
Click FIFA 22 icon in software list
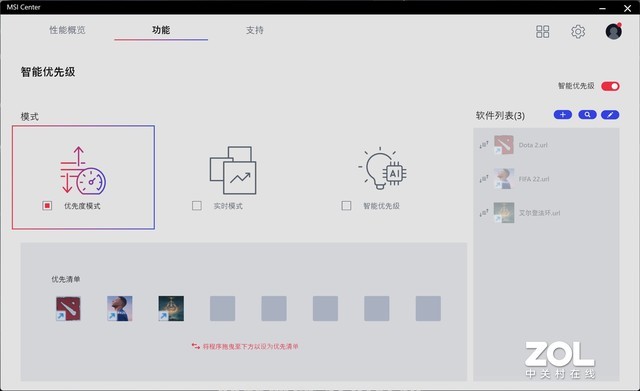click(504, 179)
